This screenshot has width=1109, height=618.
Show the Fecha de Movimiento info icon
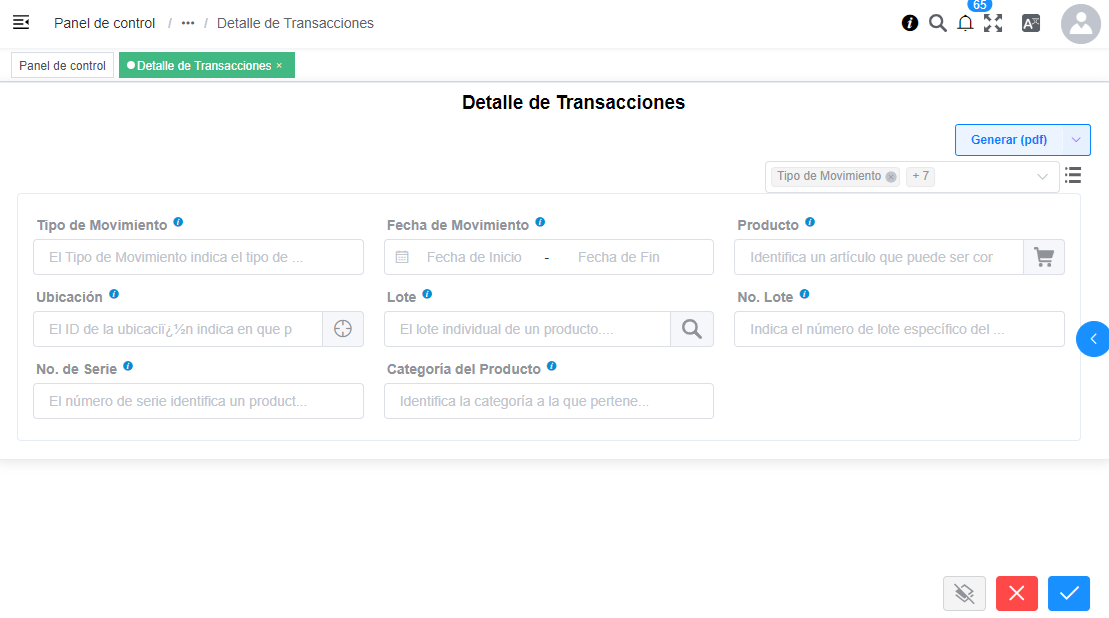tap(540, 222)
